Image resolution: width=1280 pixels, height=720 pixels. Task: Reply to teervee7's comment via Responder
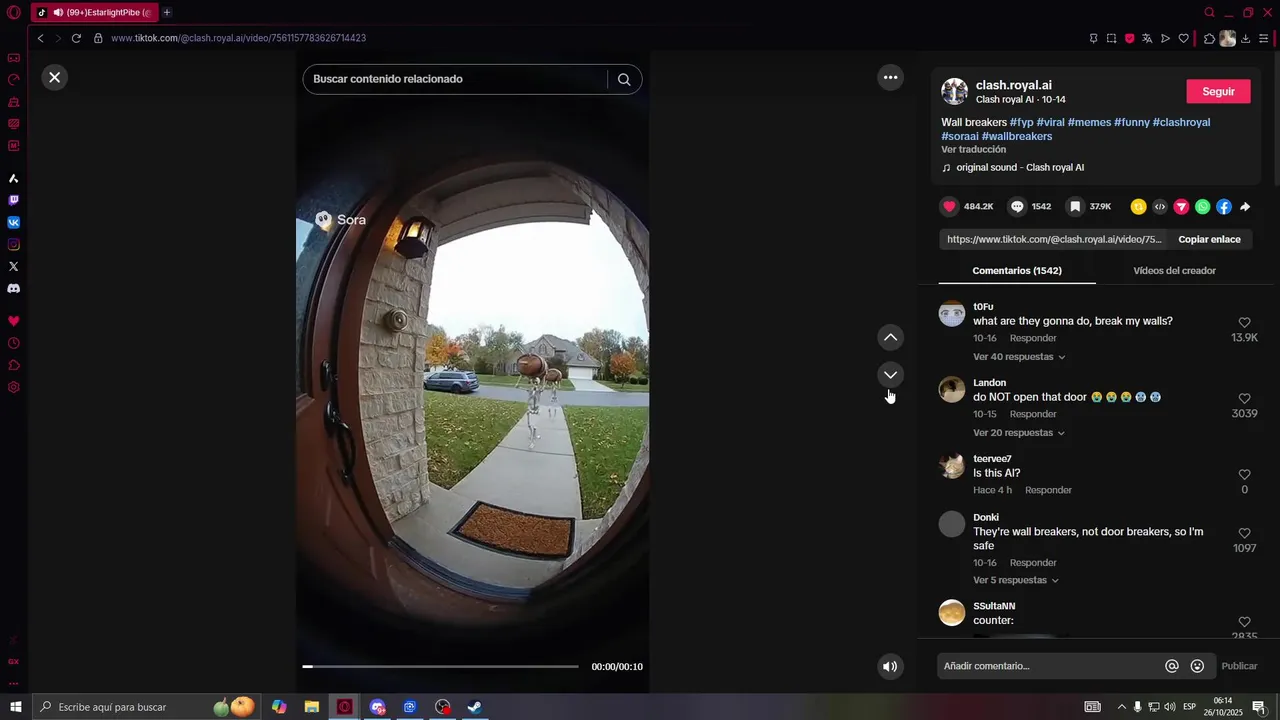(x=1048, y=490)
